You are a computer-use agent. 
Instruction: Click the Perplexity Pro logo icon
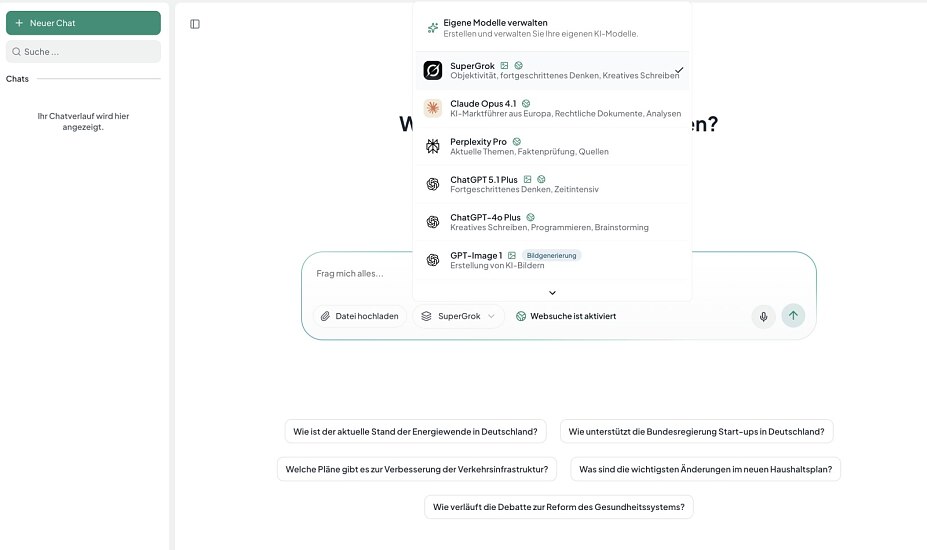(x=432, y=146)
